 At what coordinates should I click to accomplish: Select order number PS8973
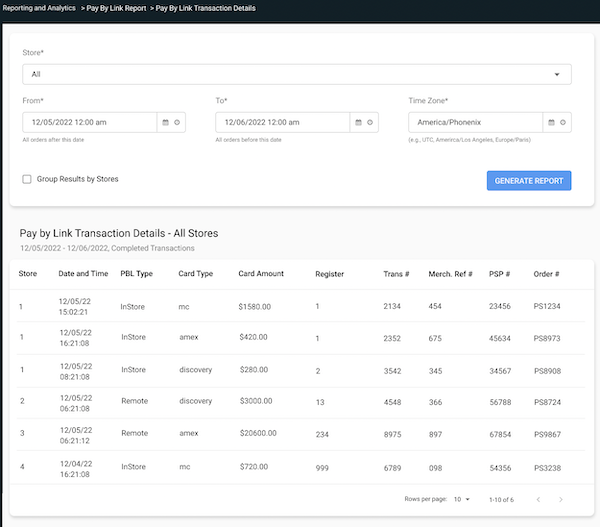(547, 338)
